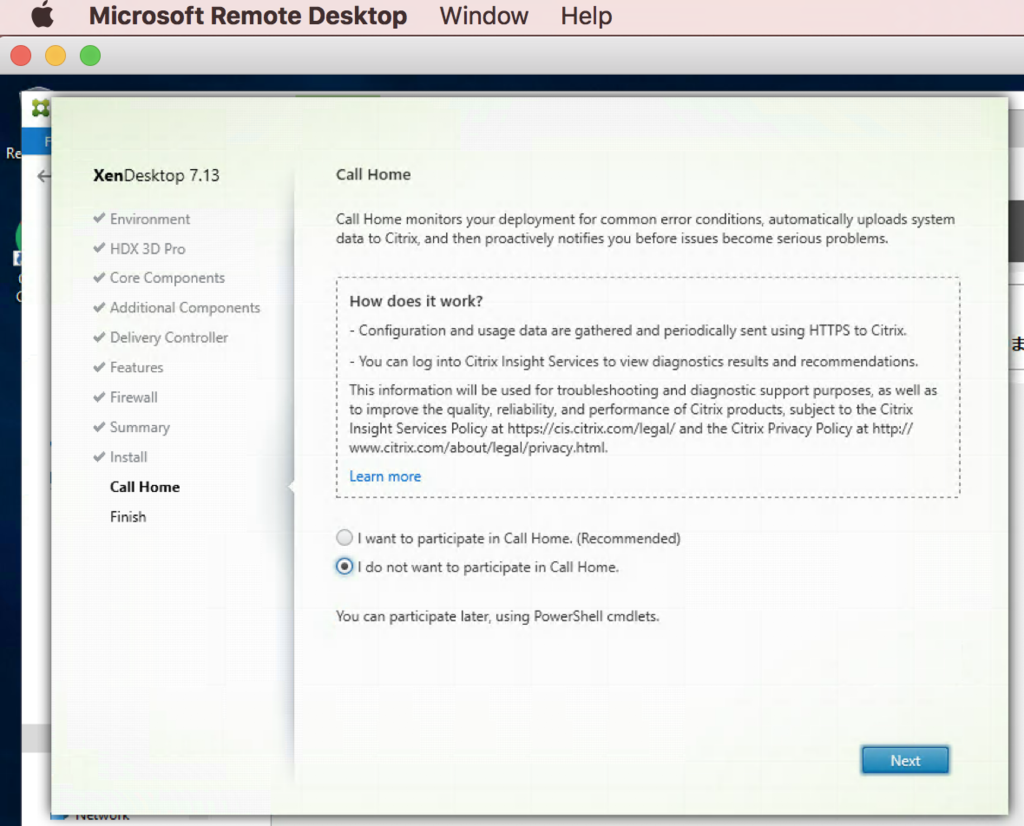Click the 'How does it work?' heading
Screen dimensions: 1024x826
[416, 301]
